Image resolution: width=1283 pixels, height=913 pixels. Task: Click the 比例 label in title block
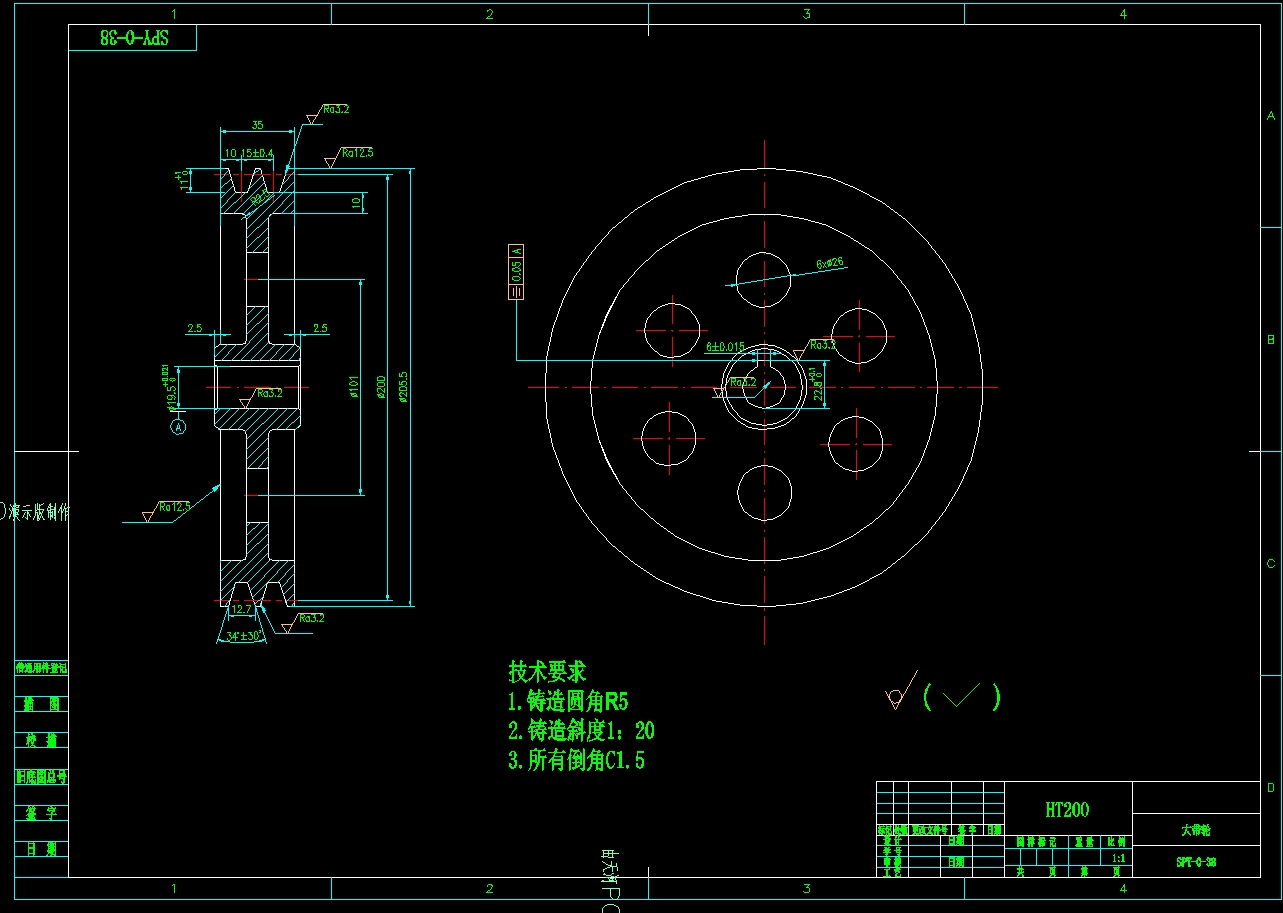tap(1118, 843)
